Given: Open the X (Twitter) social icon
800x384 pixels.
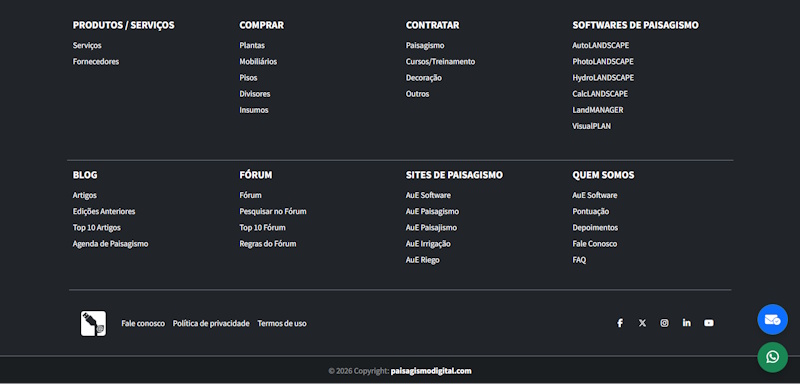Looking at the screenshot, I should pos(642,323).
